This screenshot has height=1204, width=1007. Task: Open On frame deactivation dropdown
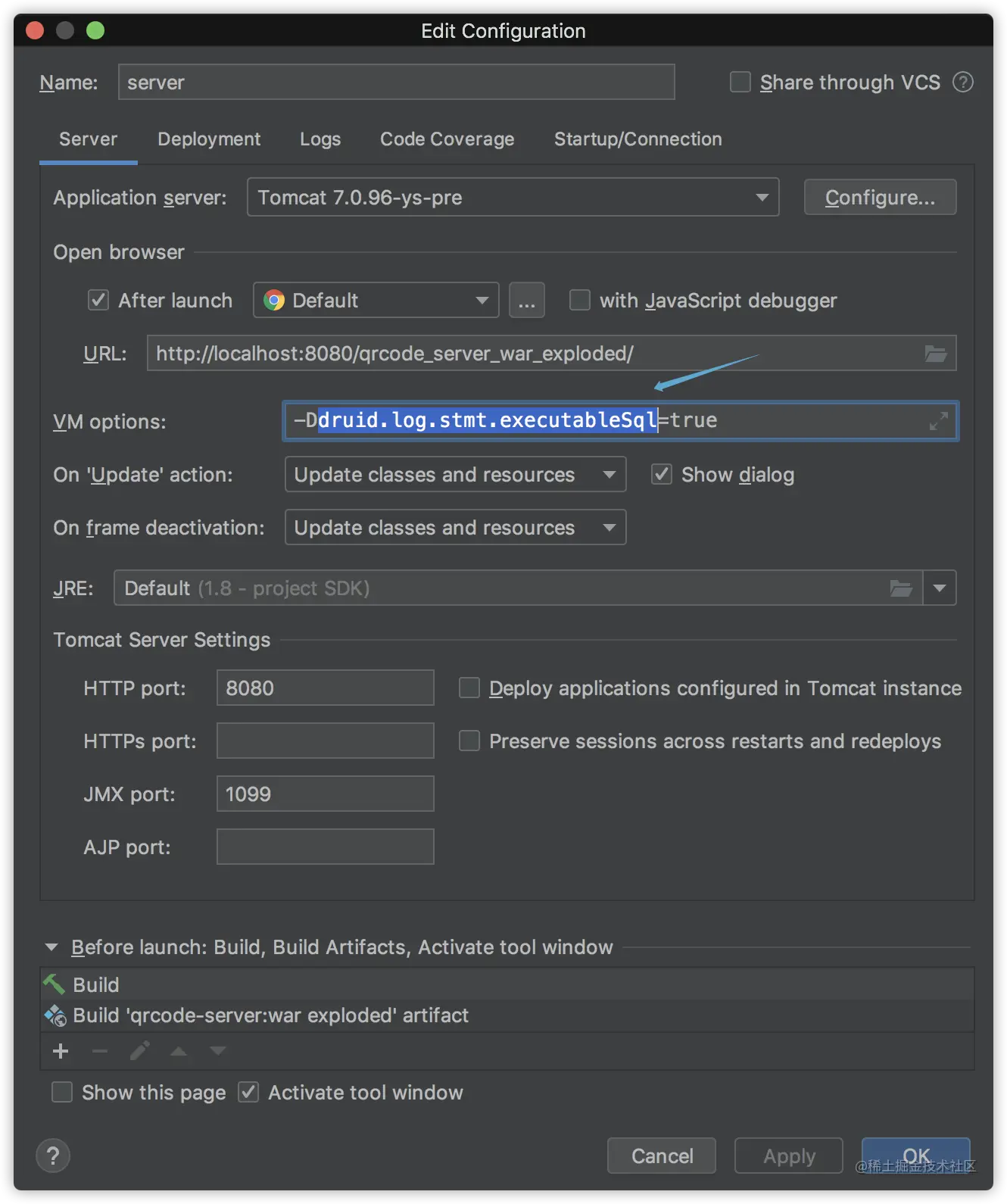click(456, 527)
